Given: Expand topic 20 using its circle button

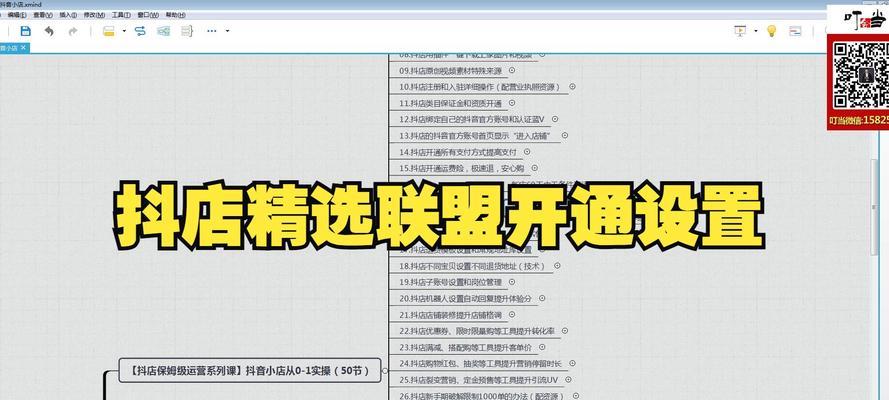Looking at the screenshot, I should 542,298.
